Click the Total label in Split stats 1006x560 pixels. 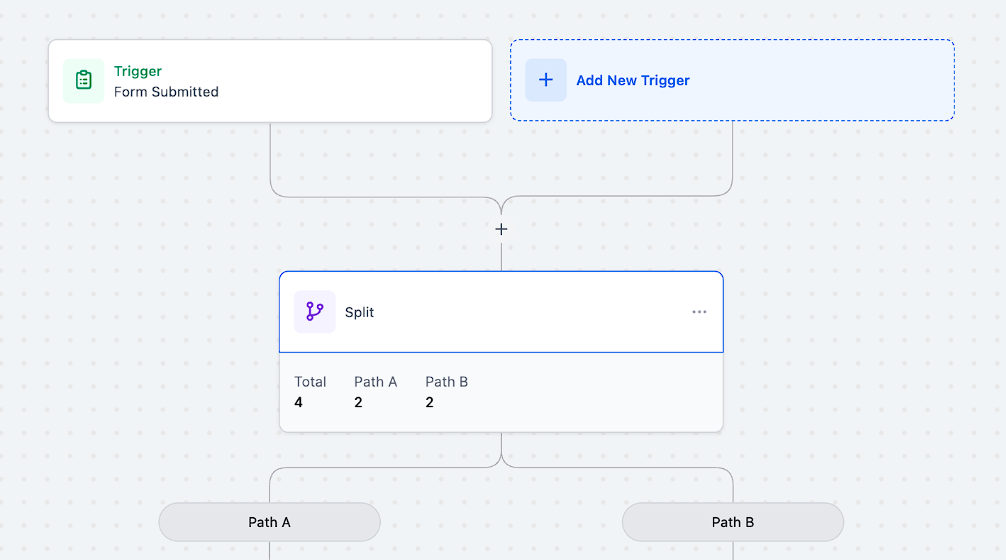[310, 382]
